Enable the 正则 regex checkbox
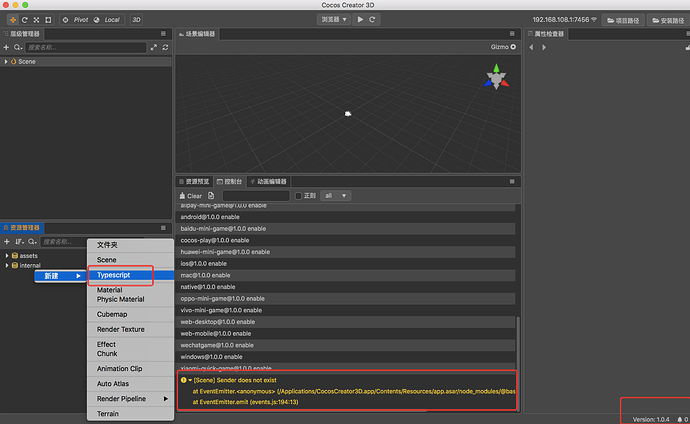690x424 pixels. (298, 196)
